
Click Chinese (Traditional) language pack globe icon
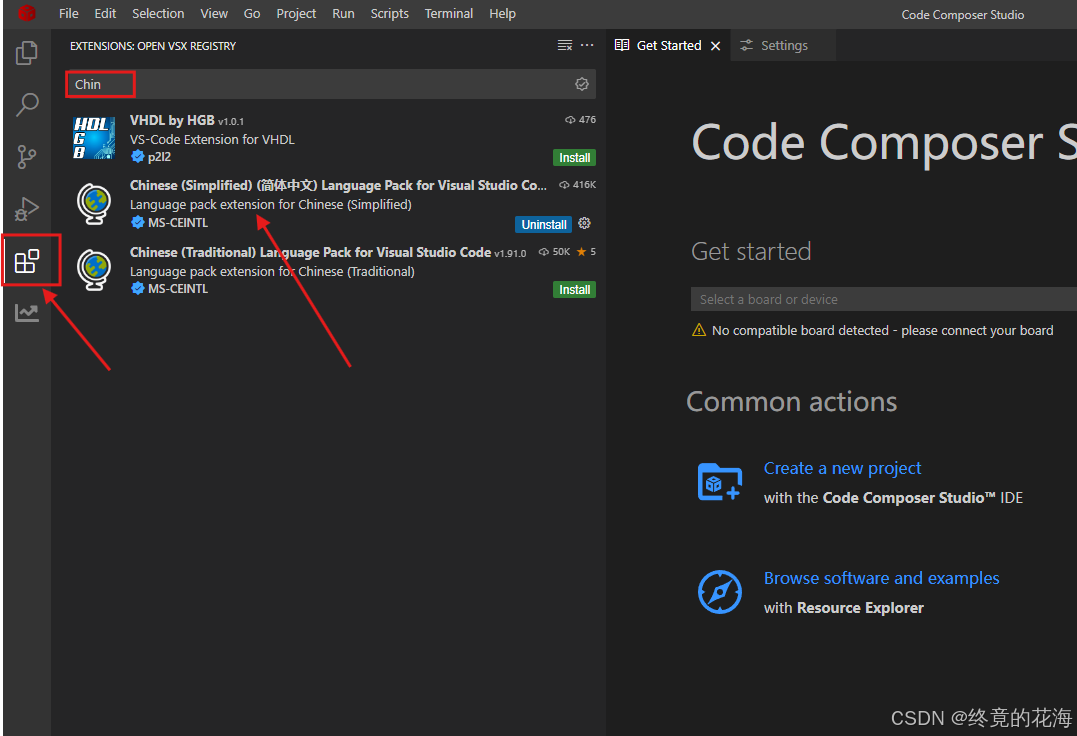click(x=94, y=269)
